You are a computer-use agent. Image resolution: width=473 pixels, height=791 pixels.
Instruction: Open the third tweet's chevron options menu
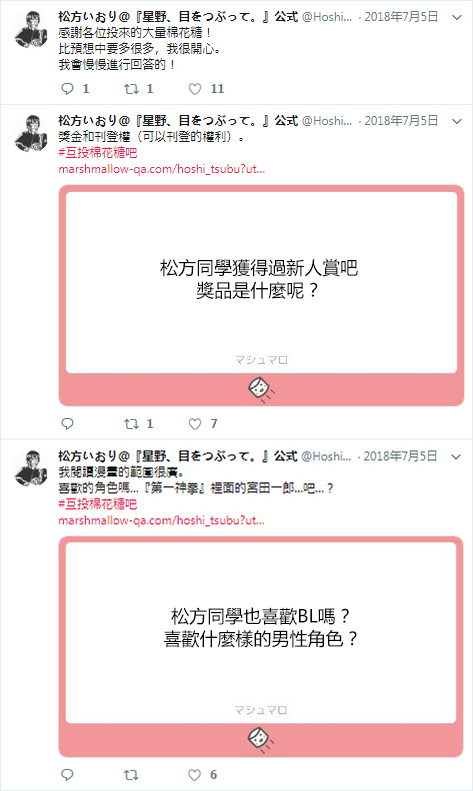[456, 457]
